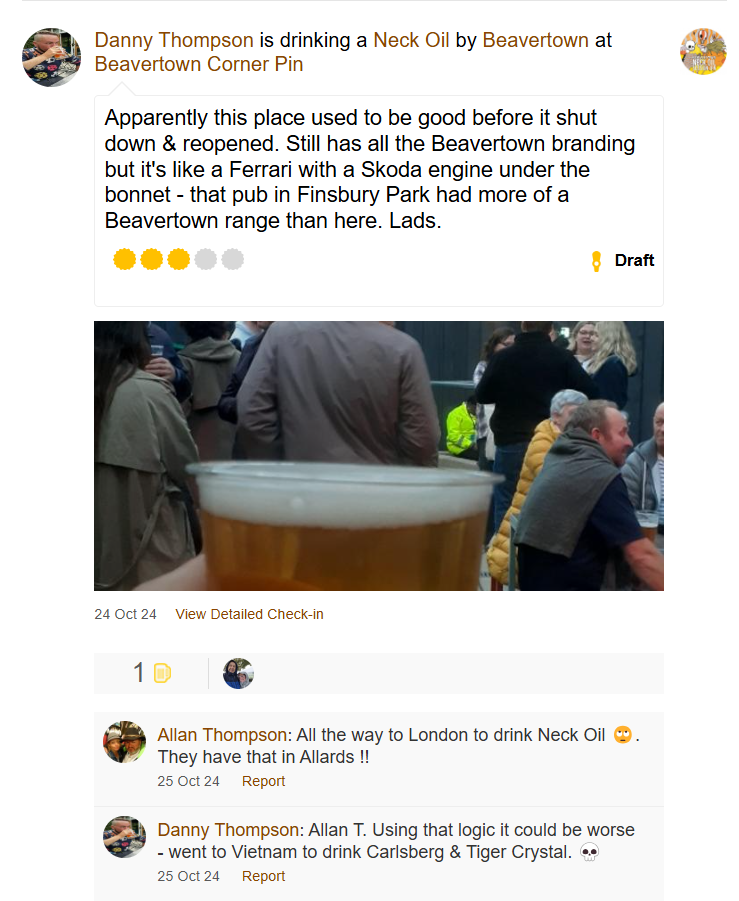Viewport: 739px width, 901px height.
Task: Open the Allan Thompson commenter name link
Action: (221, 735)
